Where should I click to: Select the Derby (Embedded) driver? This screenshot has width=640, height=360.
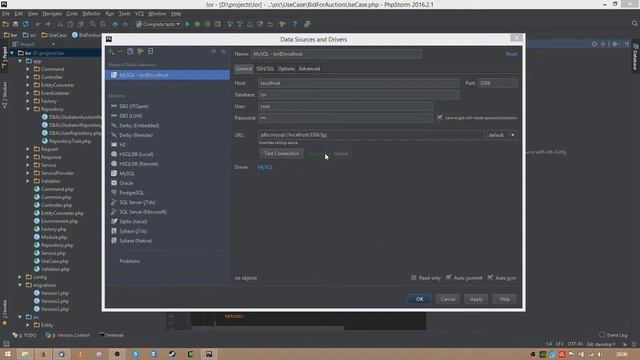point(139,125)
